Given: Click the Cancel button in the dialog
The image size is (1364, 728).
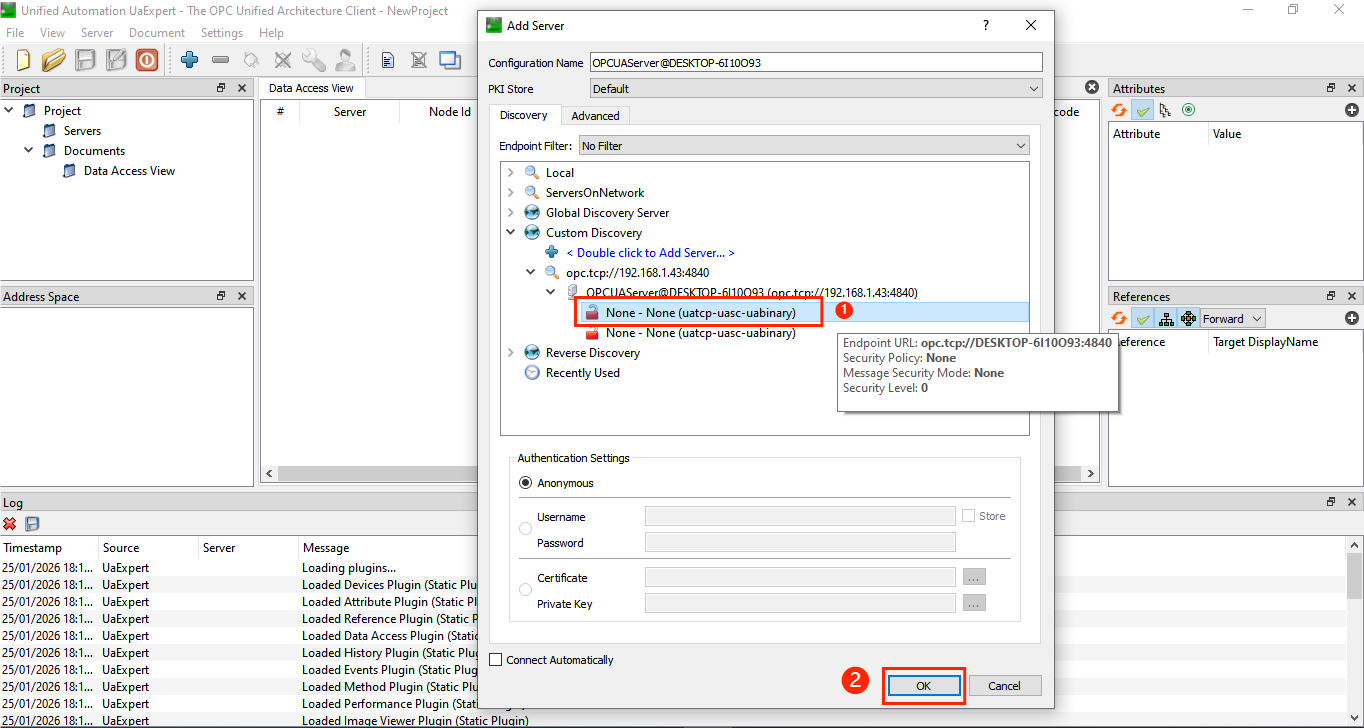Looking at the screenshot, I should pyautogui.click(x=1004, y=686).
